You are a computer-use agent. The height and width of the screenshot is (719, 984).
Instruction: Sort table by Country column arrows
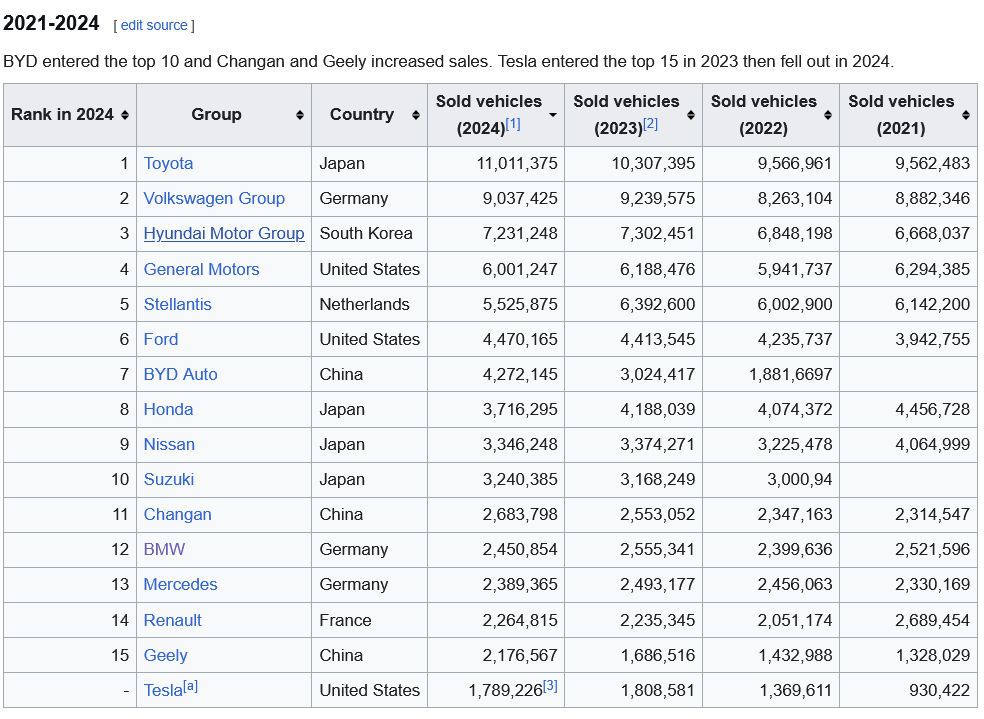415,115
